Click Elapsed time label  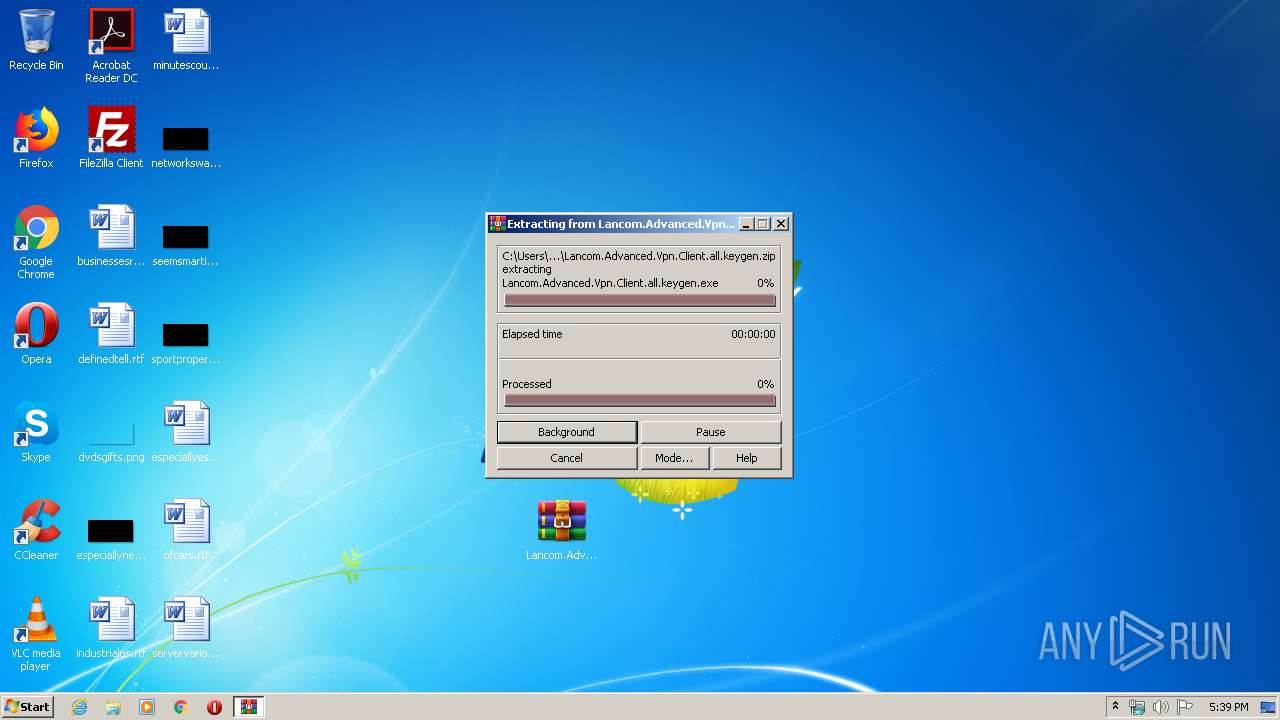click(532, 334)
